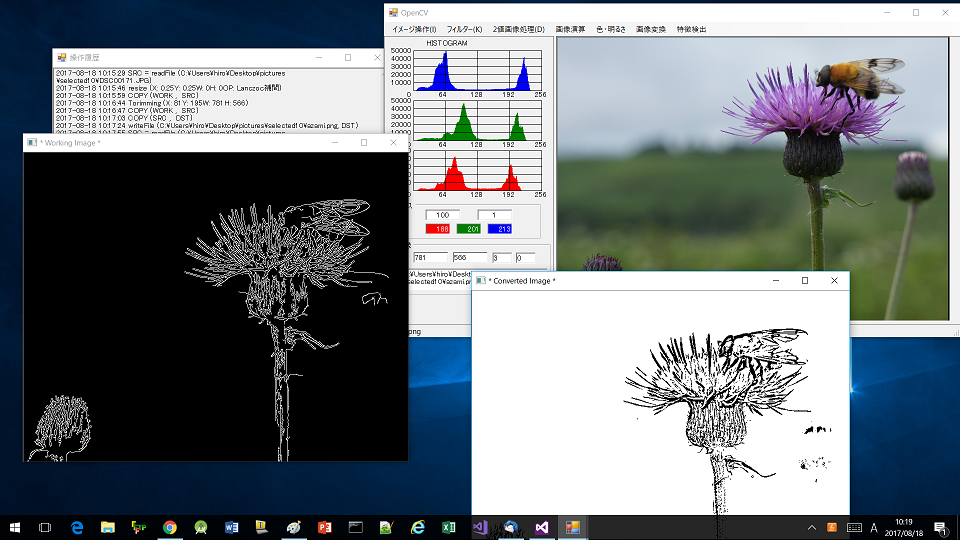Launch Microsoft Edge from the taskbar

click(77, 527)
